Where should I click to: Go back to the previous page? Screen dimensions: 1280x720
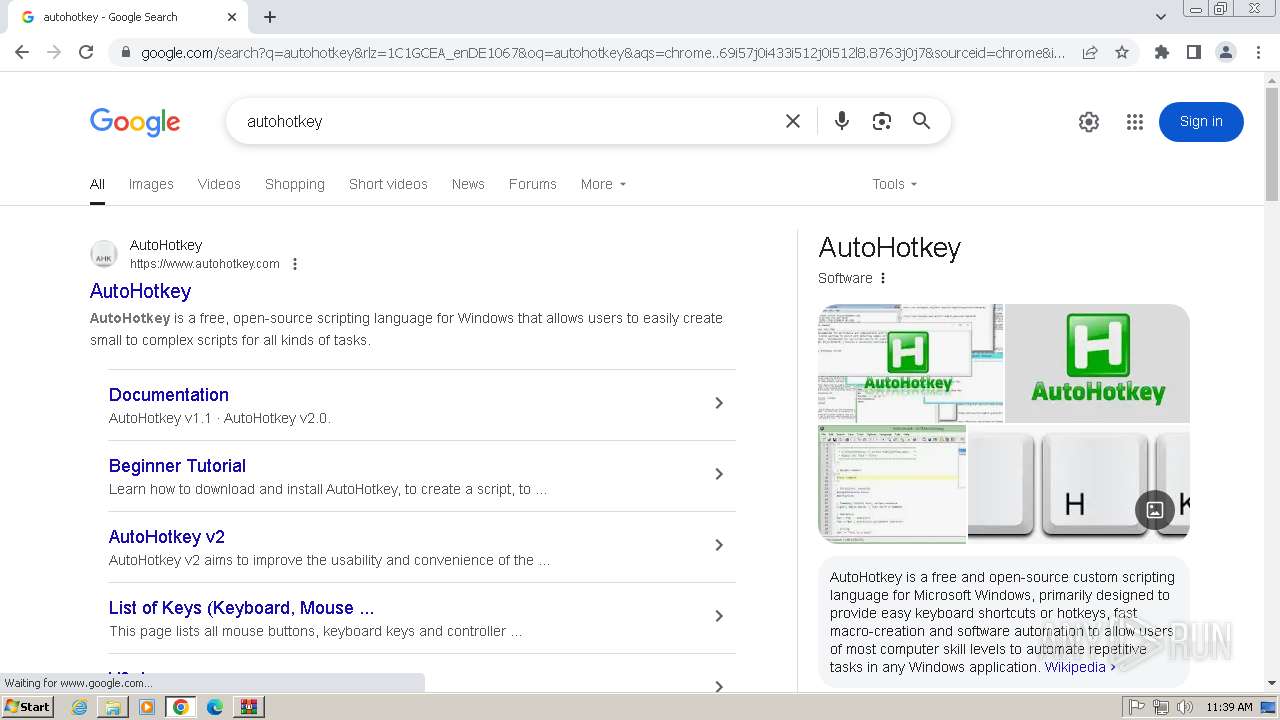(22, 52)
